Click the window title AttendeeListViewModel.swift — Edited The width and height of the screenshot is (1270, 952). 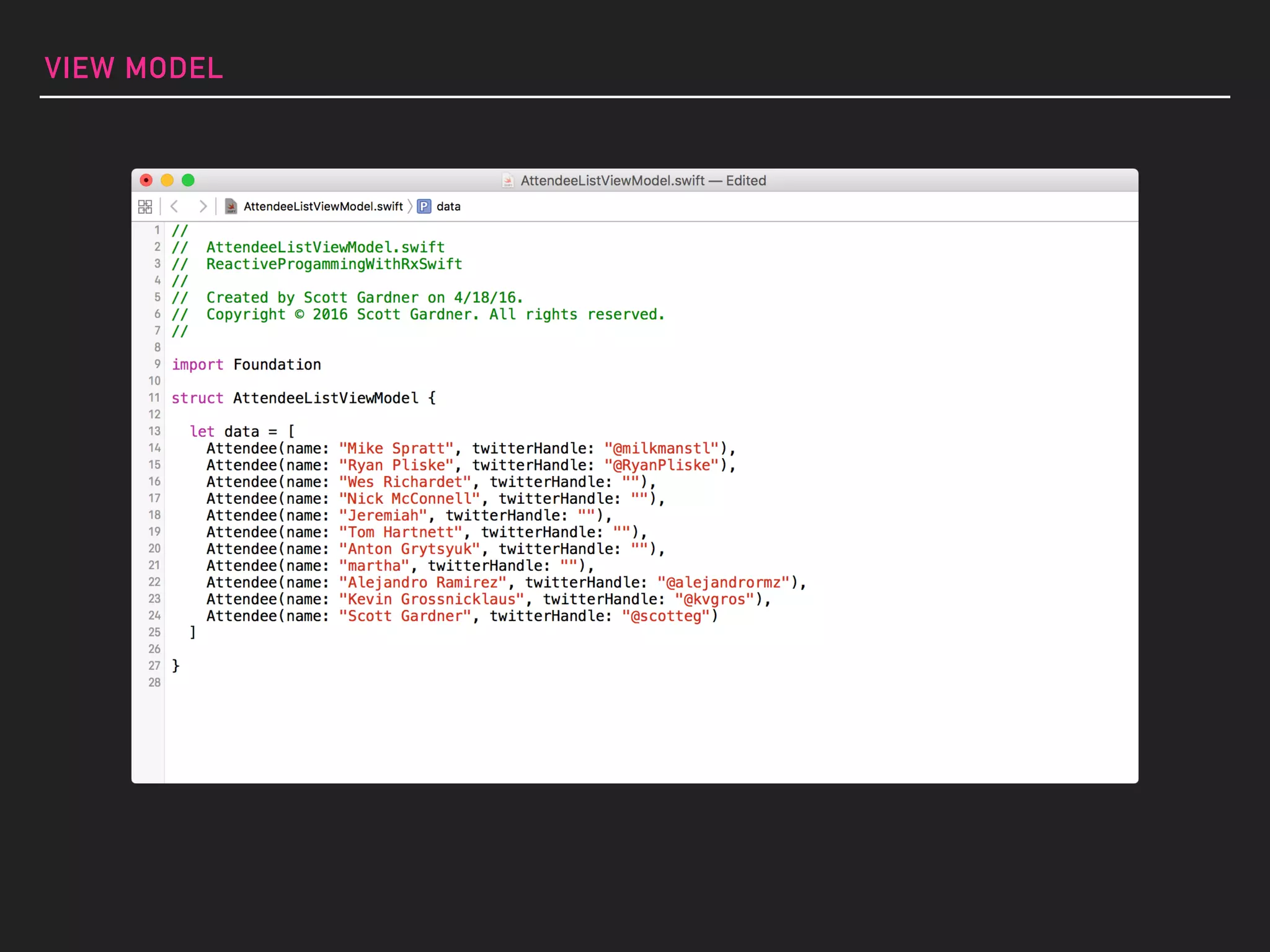click(643, 180)
